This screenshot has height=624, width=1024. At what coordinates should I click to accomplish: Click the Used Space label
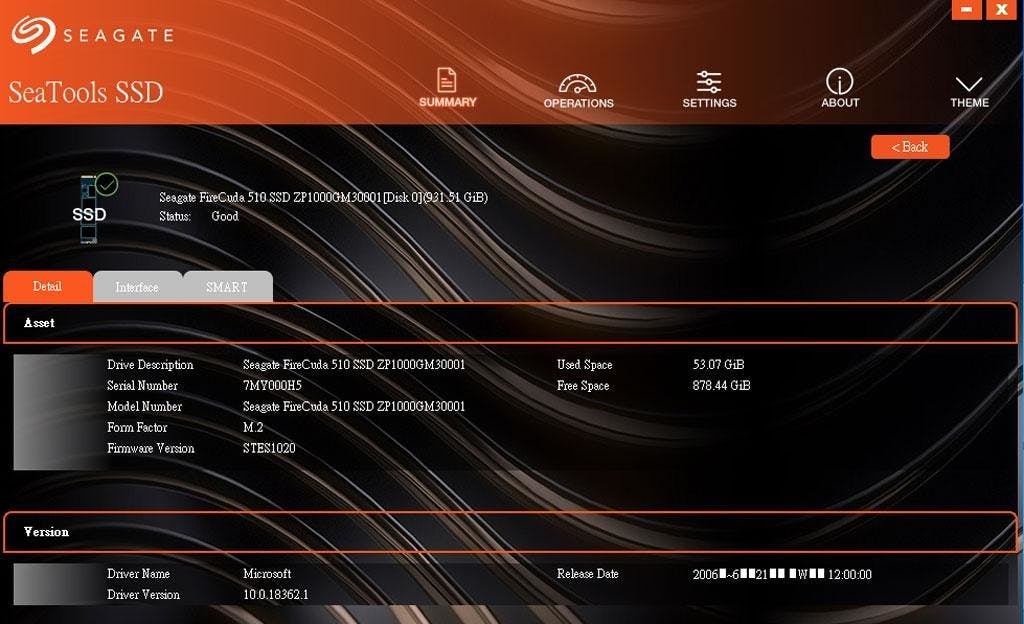coord(584,365)
